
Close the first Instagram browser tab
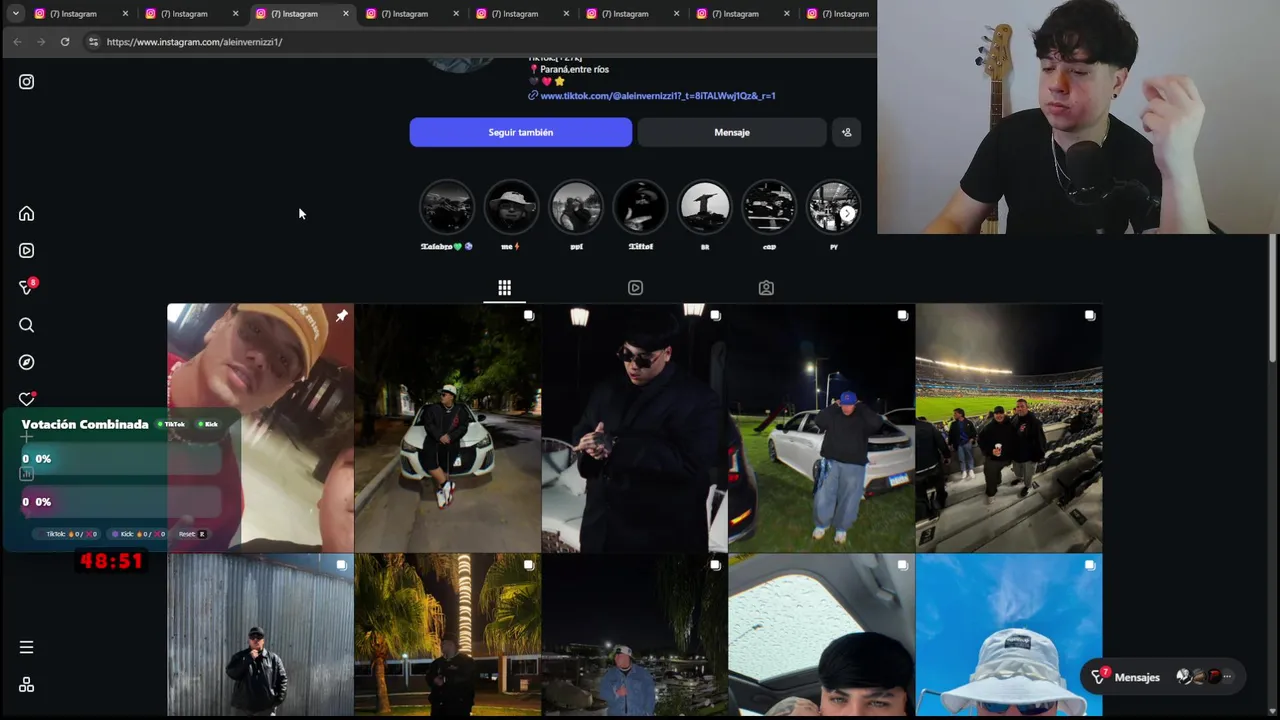[125, 14]
